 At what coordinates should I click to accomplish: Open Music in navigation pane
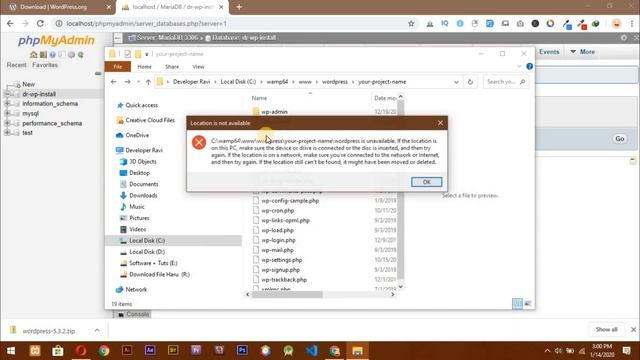point(137,207)
